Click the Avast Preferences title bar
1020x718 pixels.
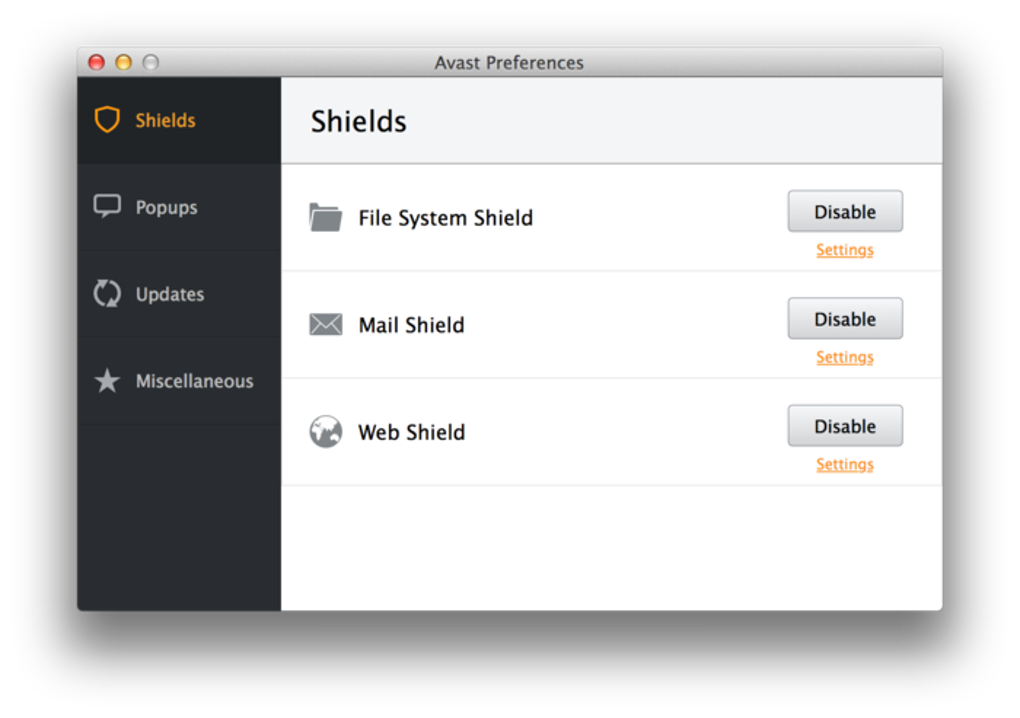[x=509, y=62]
